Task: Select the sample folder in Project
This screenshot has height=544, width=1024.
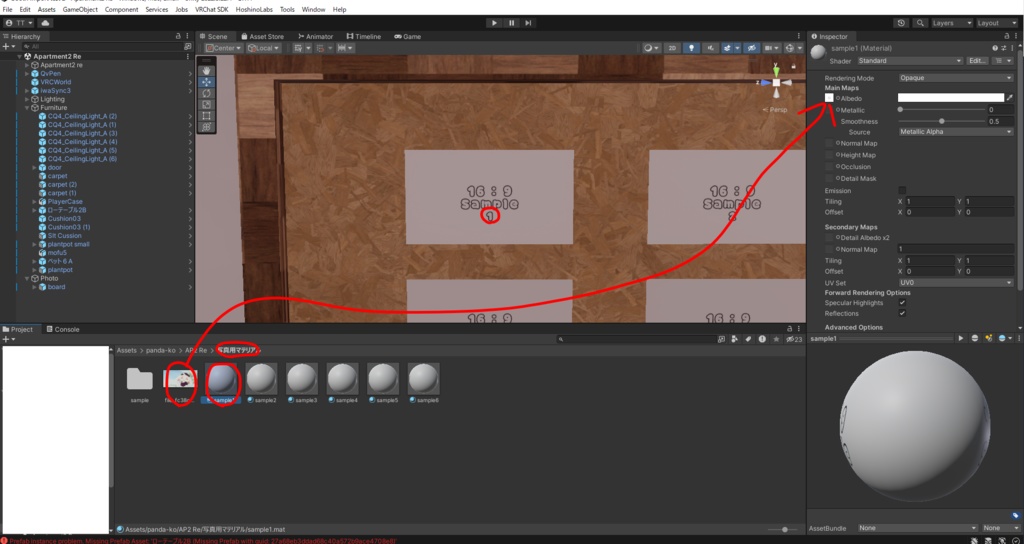Action: coord(139,383)
